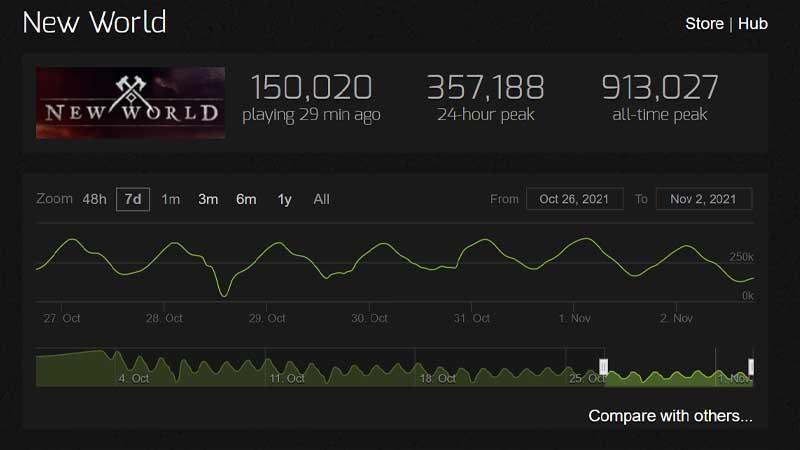Screen dimensions: 800x450
Task: Click the 2. Nov axis label
Action: click(676, 318)
